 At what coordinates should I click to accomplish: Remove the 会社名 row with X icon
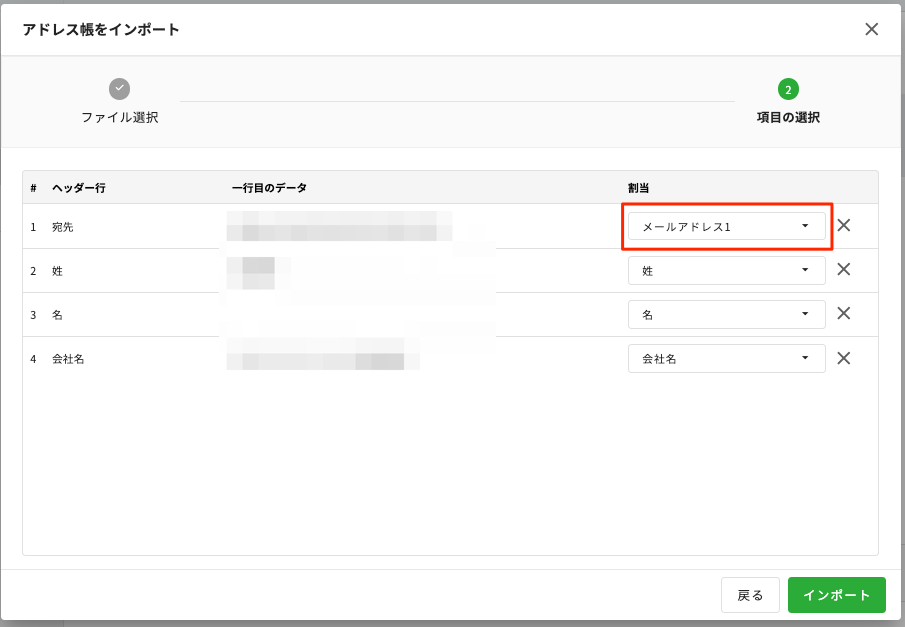point(844,358)
